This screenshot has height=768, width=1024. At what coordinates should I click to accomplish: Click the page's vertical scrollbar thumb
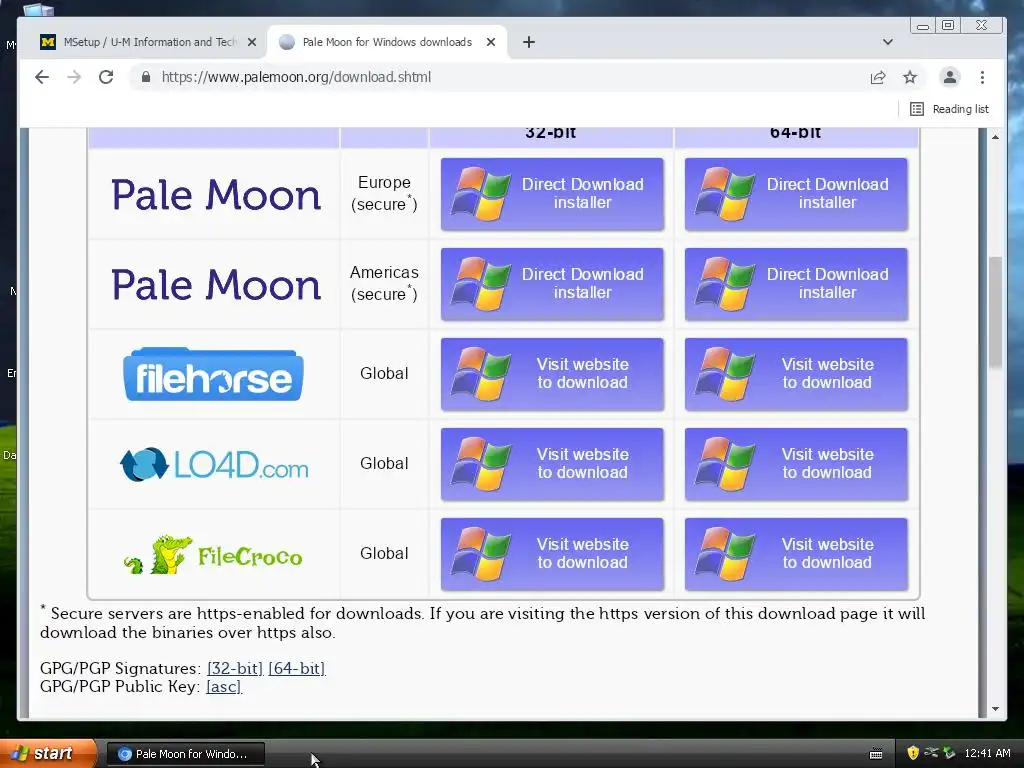tap(995, 313)
